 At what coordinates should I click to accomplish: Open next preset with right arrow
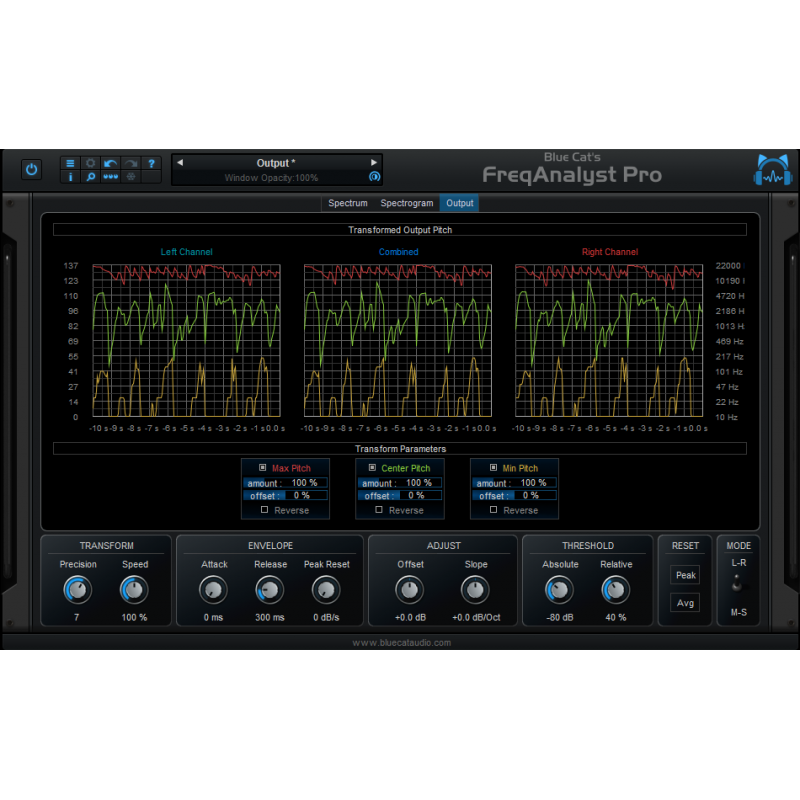point(374,162)
